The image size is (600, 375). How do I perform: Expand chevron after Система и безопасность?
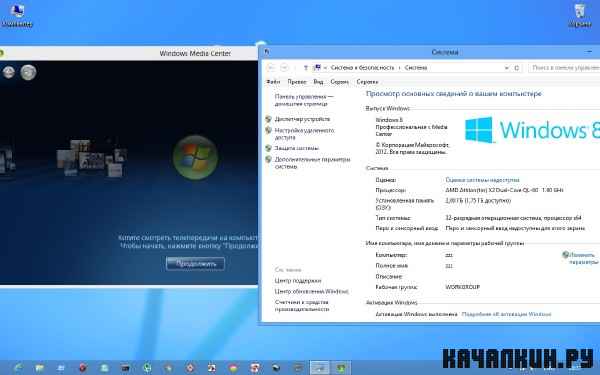399,68
